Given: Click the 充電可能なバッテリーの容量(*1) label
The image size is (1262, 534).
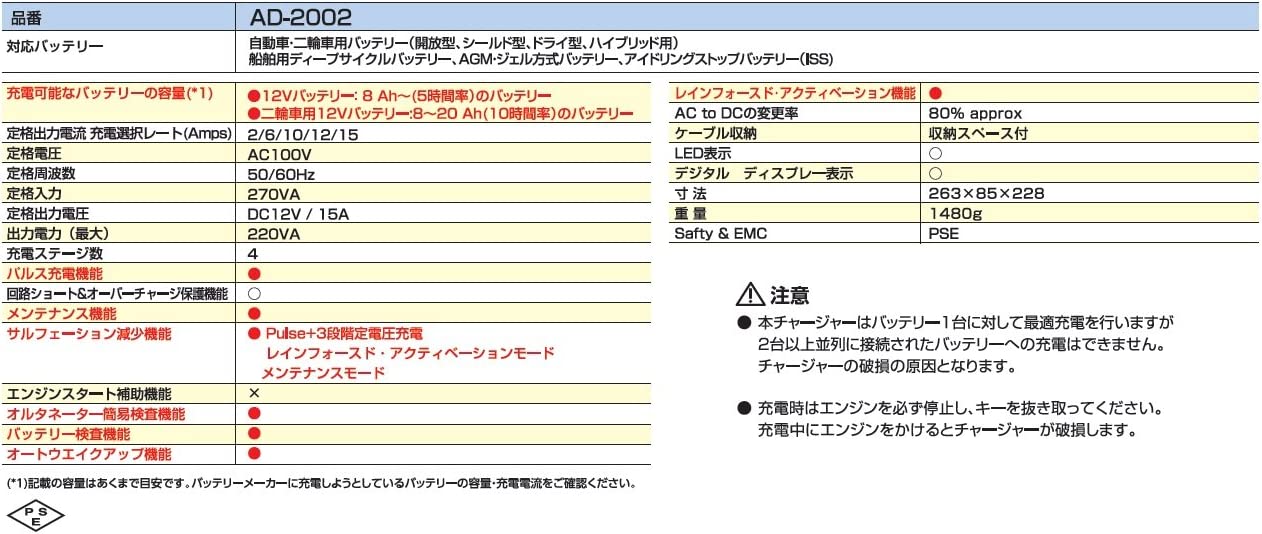Looking at the screenshot, I should (110, 93).
